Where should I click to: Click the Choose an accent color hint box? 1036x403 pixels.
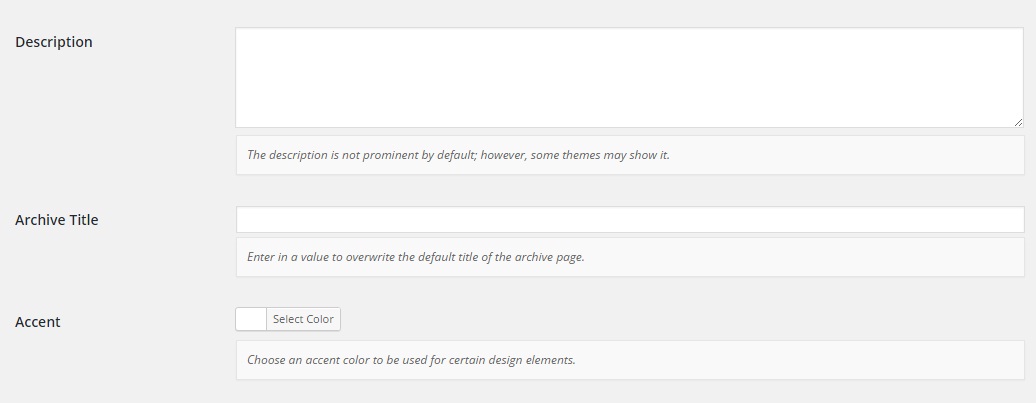(630, 360)
